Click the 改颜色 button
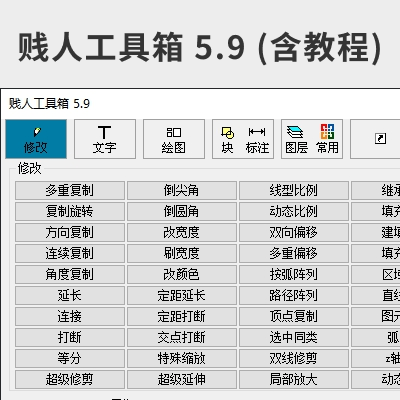The height and width of the screenshot is (400, 400). coord(182,274)
